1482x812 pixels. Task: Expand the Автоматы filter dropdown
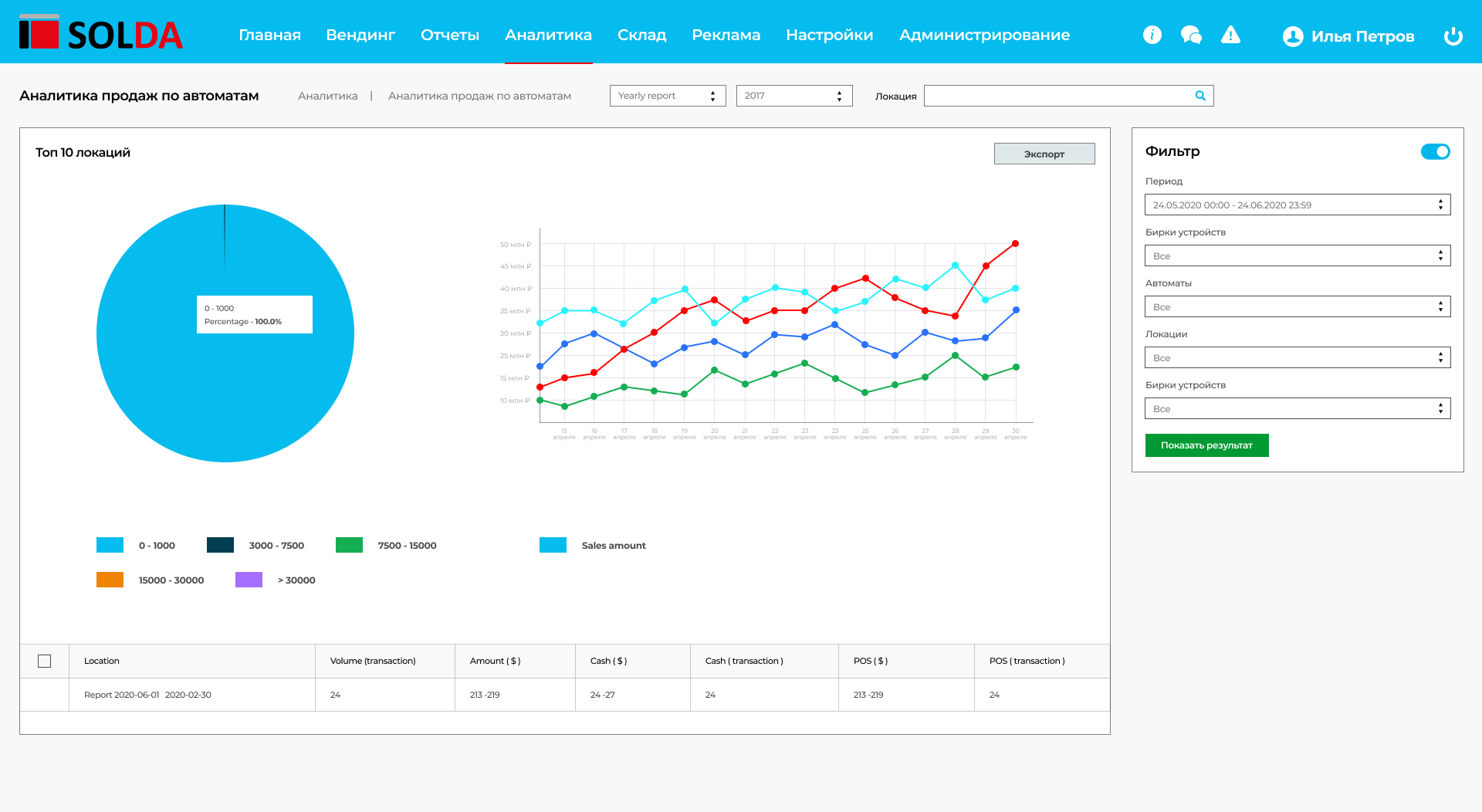1297,307
